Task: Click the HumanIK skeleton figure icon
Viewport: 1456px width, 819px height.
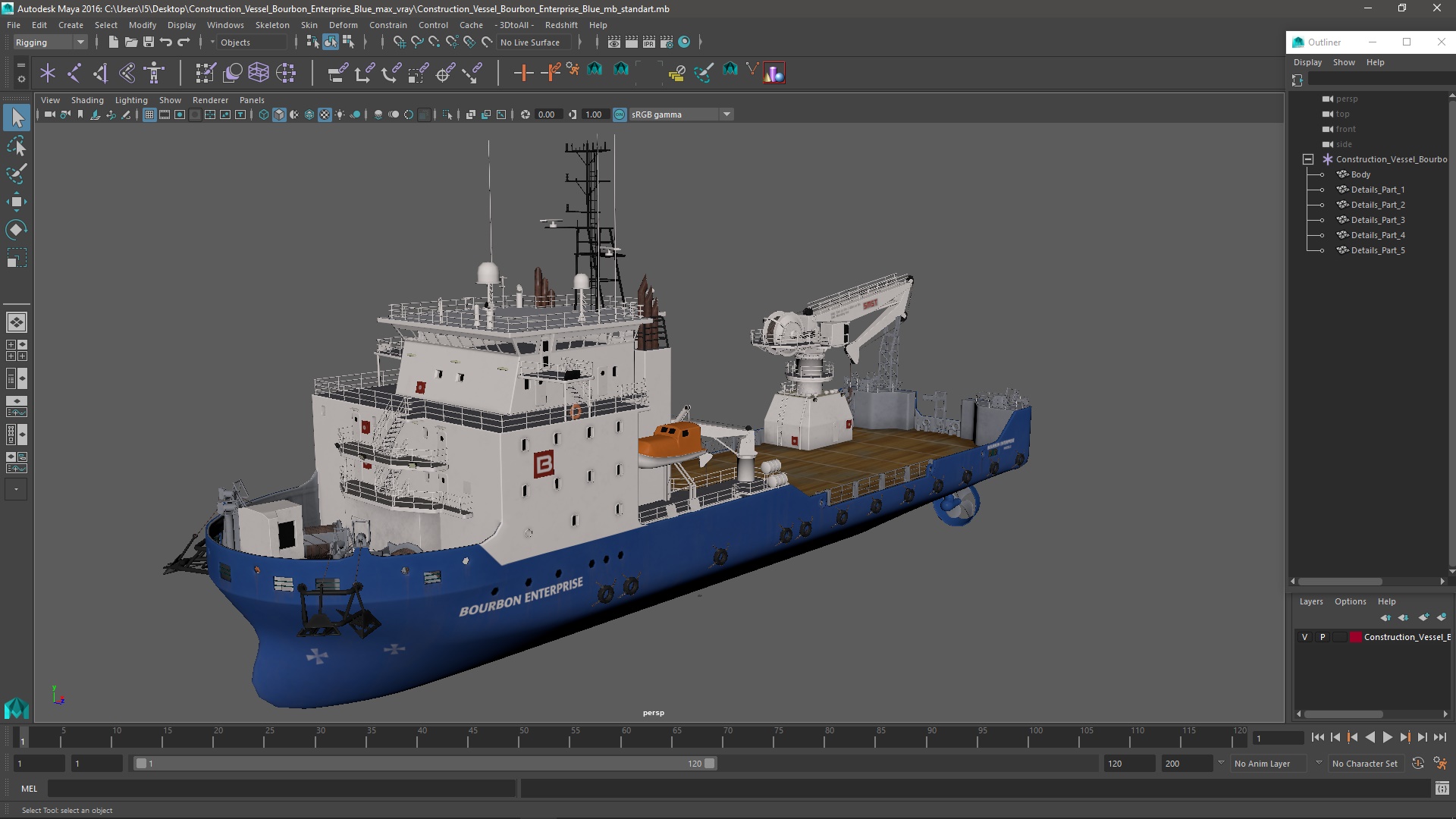Action: pyautogui.click(x=155, y=73)
